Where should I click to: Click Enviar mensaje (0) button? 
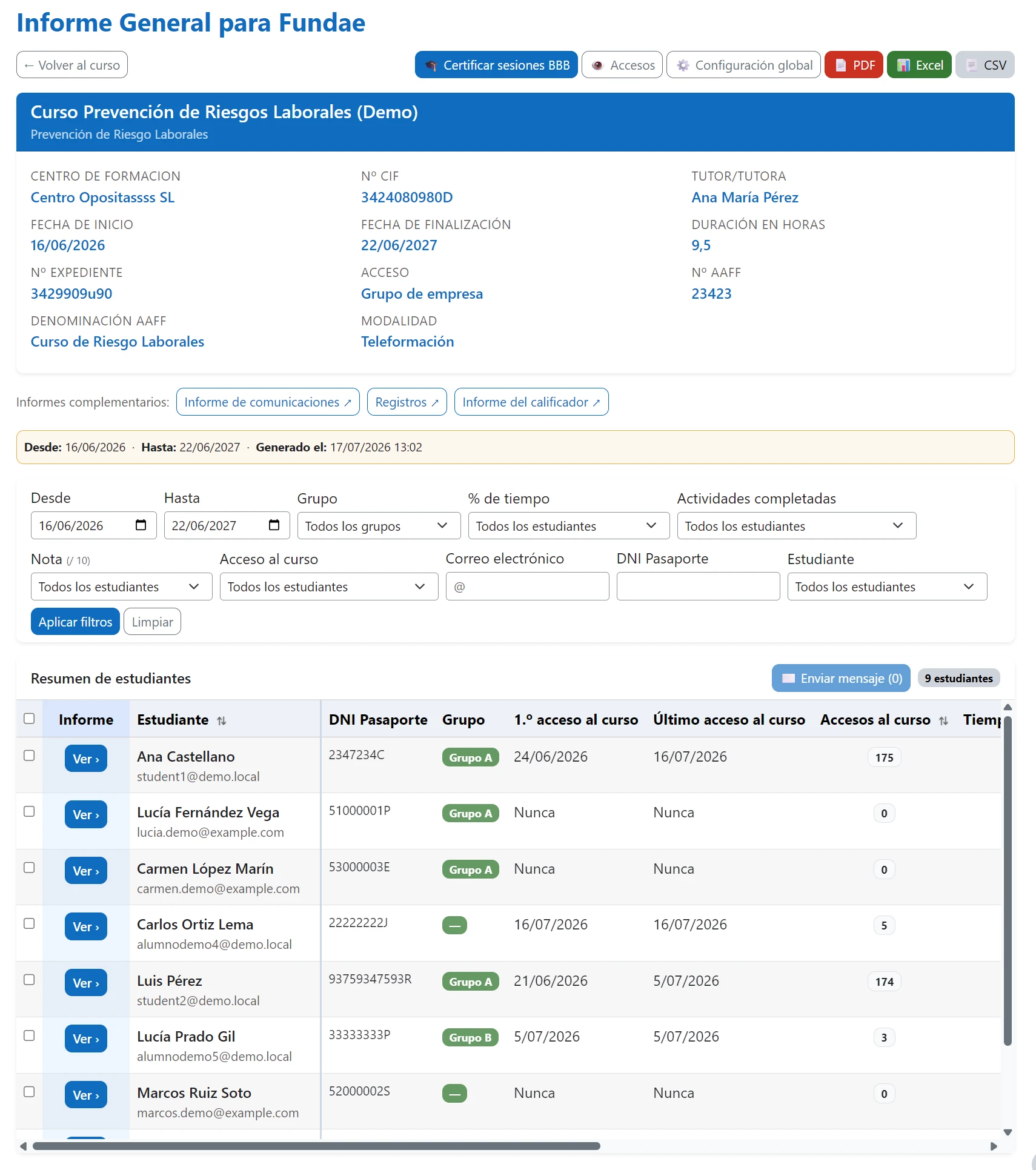tap(841, 678)
